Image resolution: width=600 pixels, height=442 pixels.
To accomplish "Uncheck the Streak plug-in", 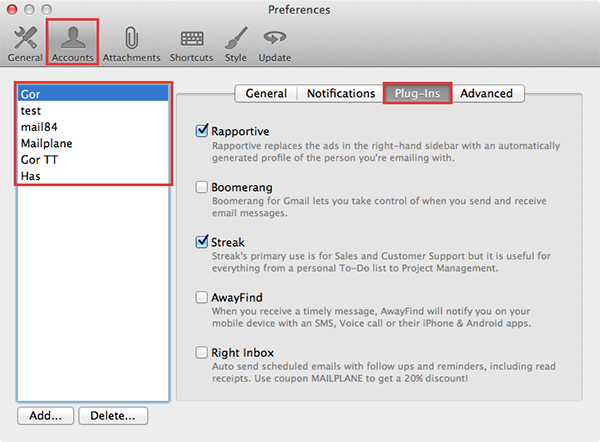I will click(202, 241).
